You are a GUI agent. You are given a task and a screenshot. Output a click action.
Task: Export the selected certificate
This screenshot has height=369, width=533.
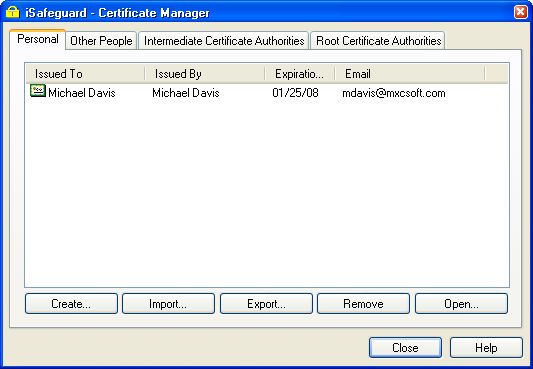(x=266, y=304)
